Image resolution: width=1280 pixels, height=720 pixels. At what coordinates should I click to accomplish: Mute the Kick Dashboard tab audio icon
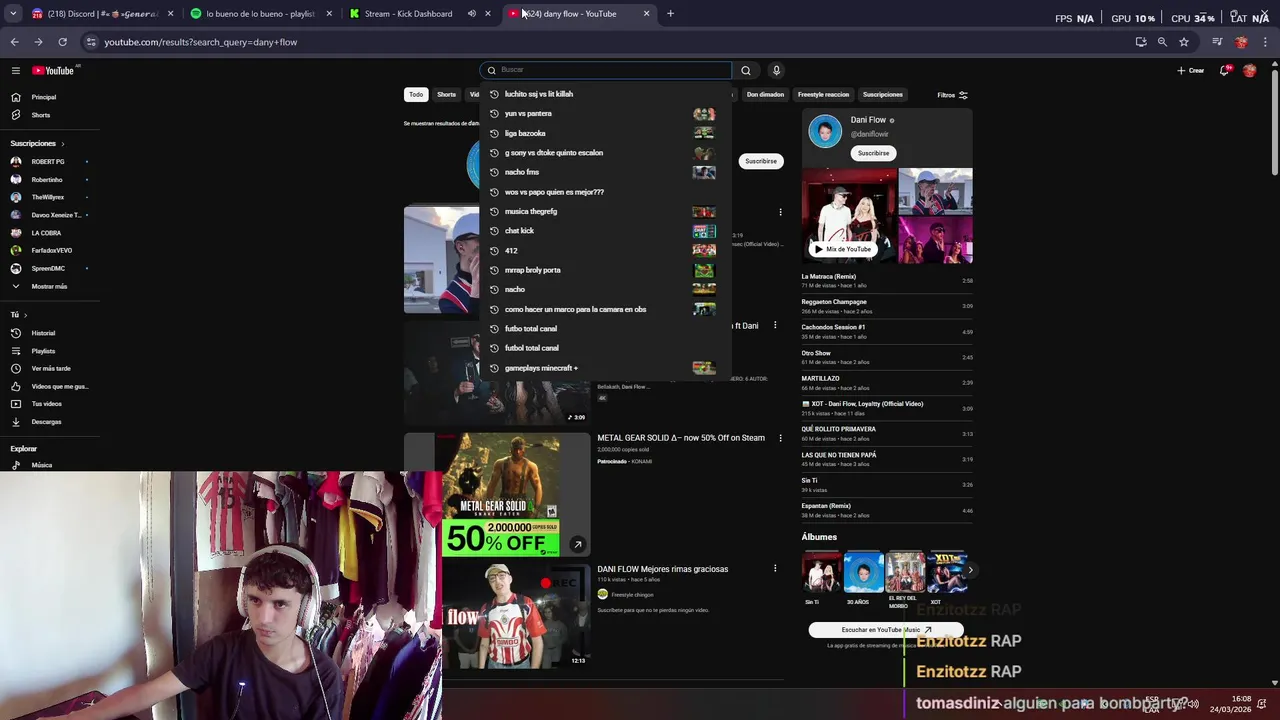[472, 14]
